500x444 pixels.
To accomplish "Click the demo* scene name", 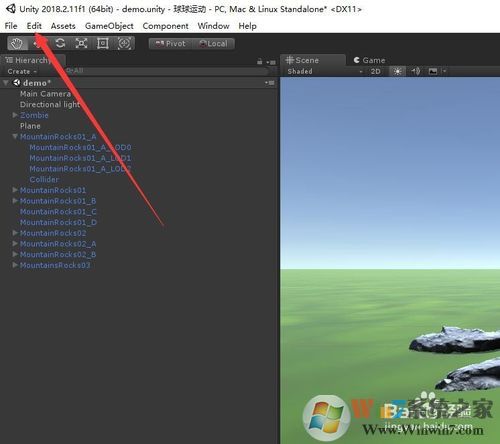I will coord(37,83).
